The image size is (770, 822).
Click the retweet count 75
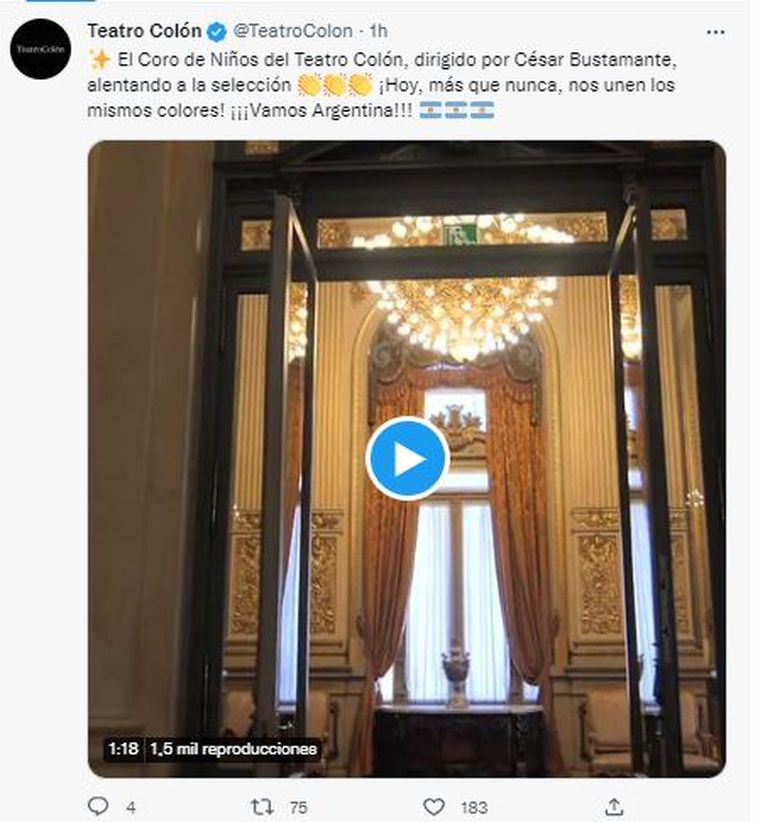(x=298, y=808)
